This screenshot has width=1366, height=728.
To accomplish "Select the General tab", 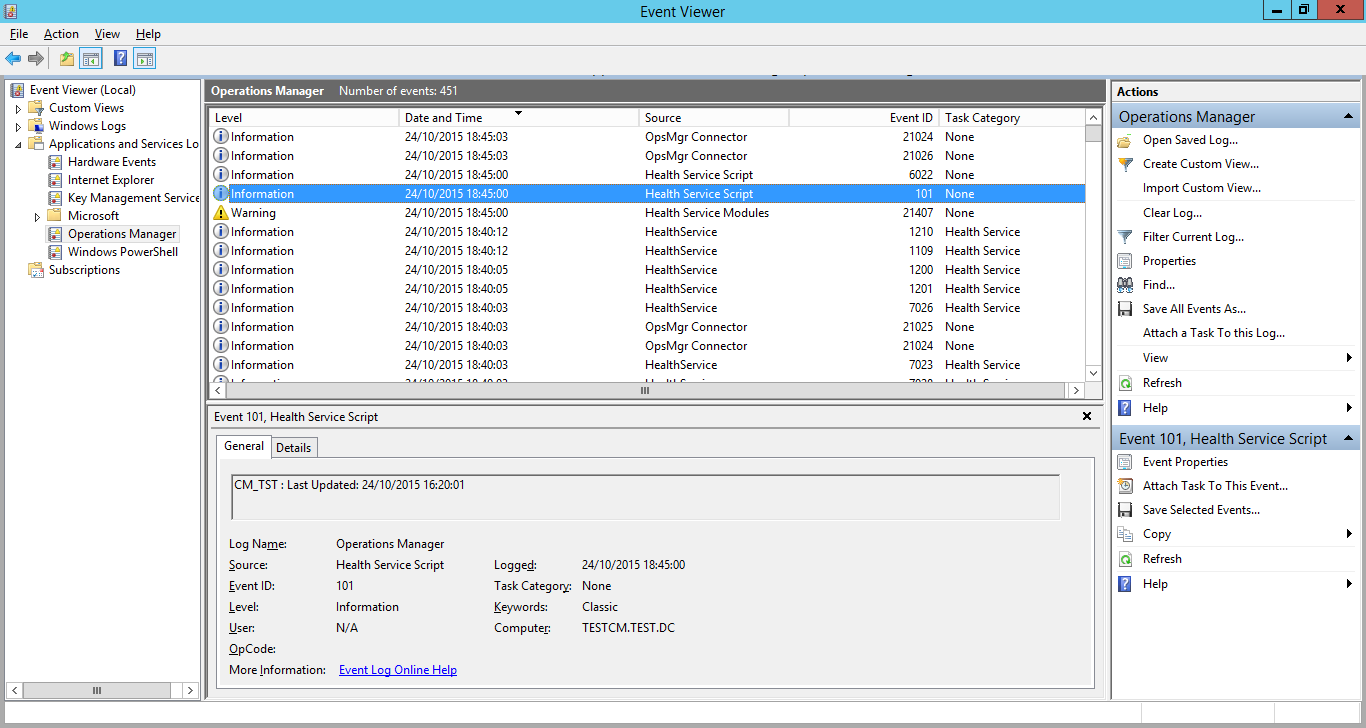I will pos(244,446).
